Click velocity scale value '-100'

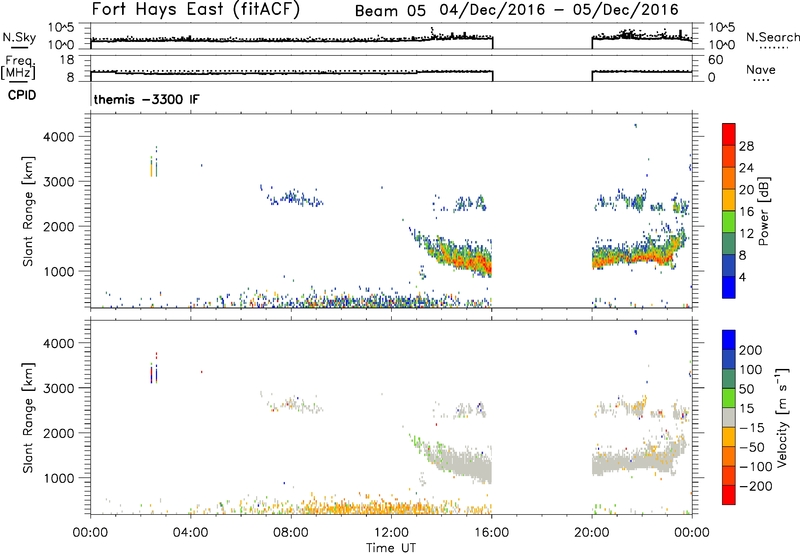(x=756, y=467)
